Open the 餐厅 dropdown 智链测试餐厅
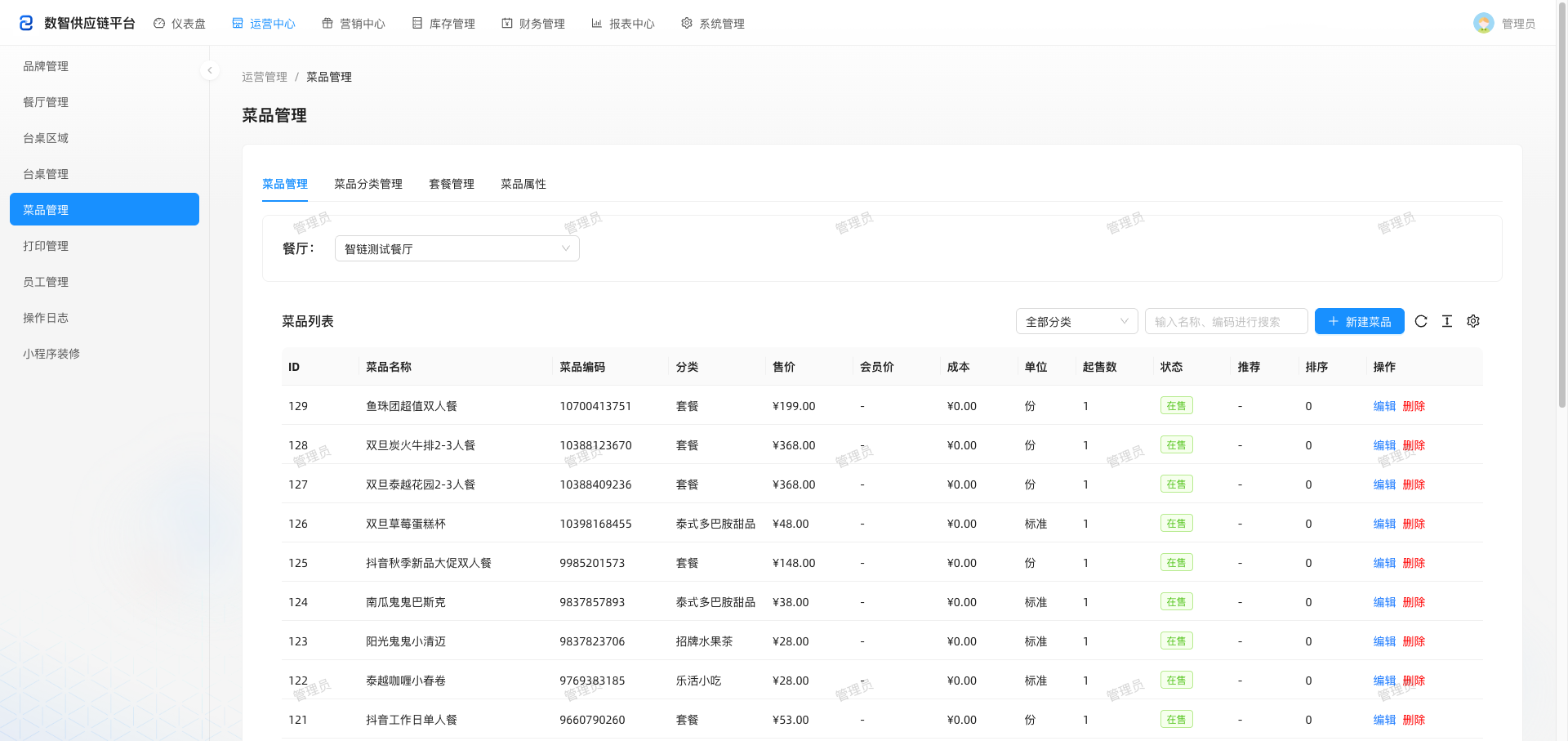Viewport: 1568px width, 741px height. 457,248
